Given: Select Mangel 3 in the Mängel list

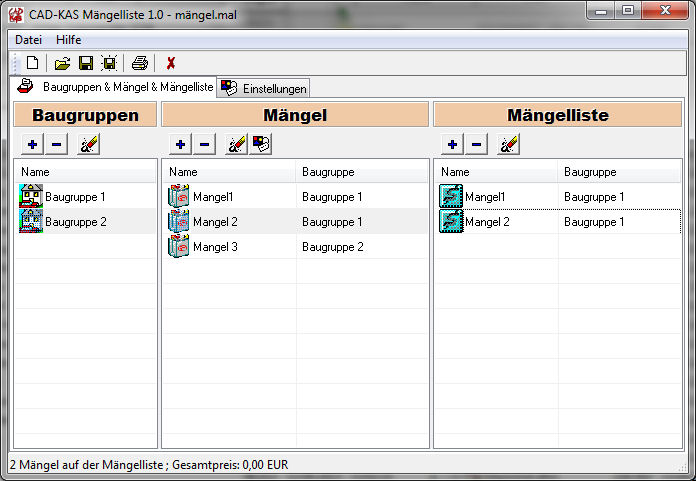Looking at the screenshot, I should pyautogui.click(x=215, y=246).
